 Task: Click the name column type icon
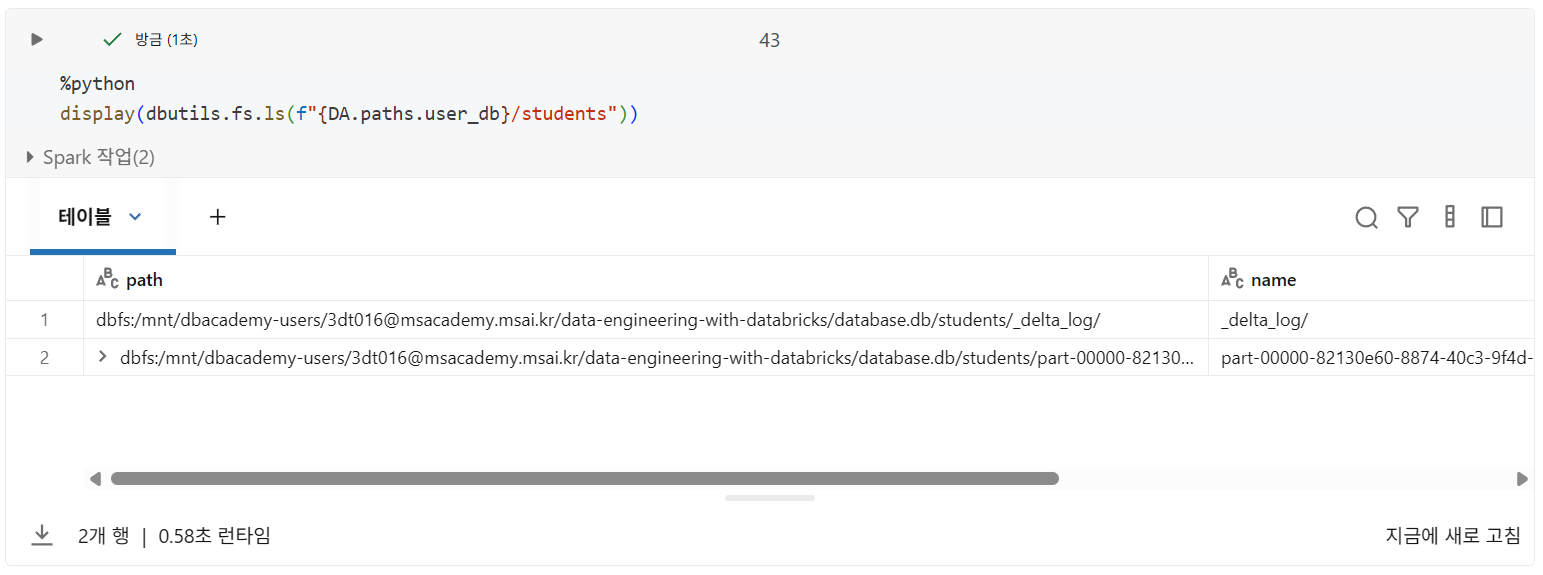pyautogui.click(x=1232, y=279)
